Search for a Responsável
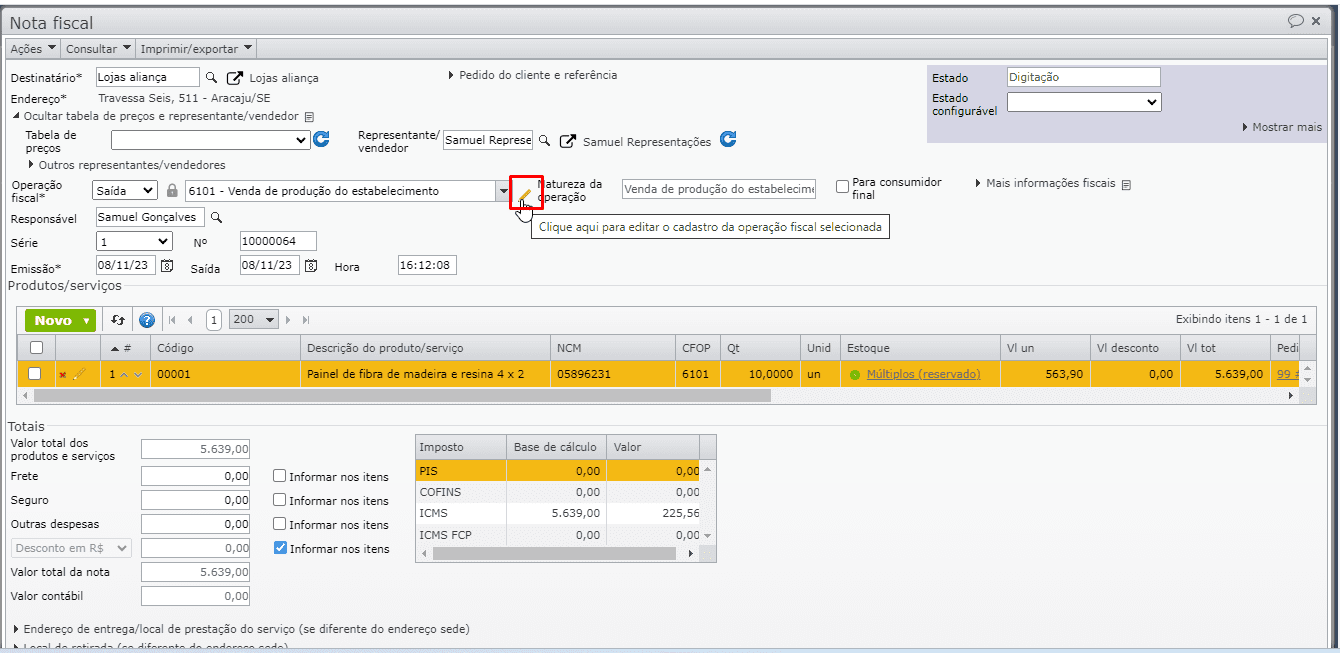 [216, 217]
